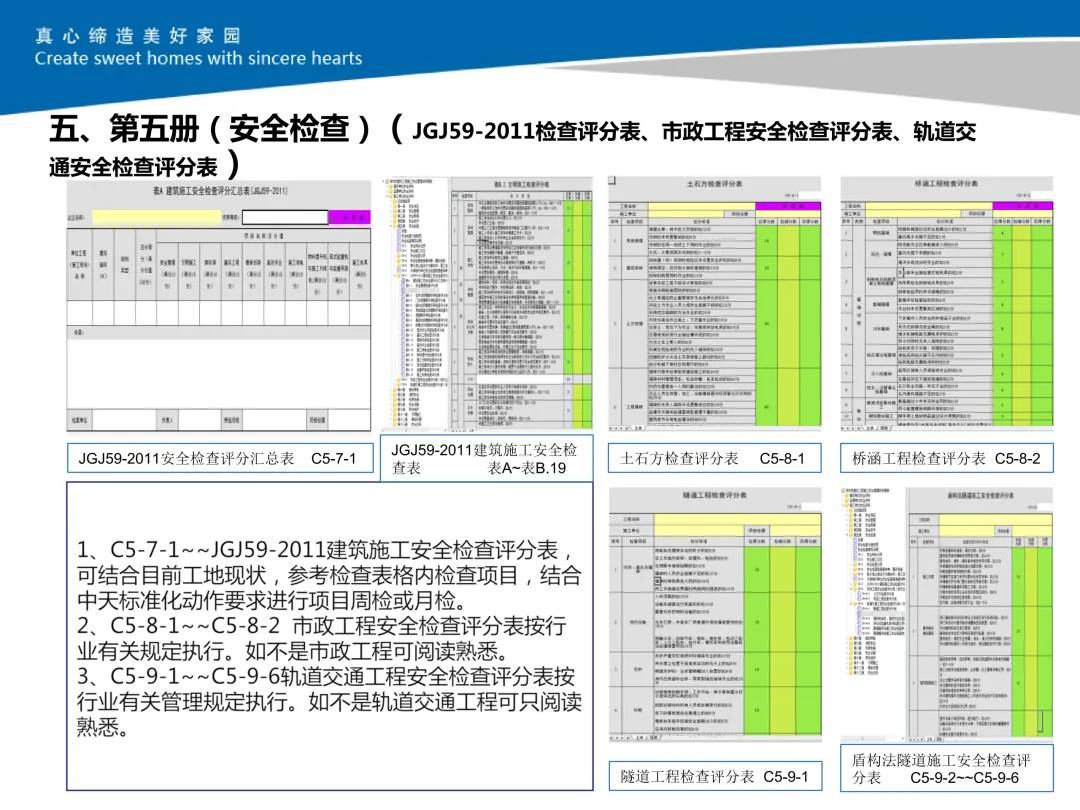Select the 土石方检查评分表 spreadsheet thumbnail

(715, 304)
